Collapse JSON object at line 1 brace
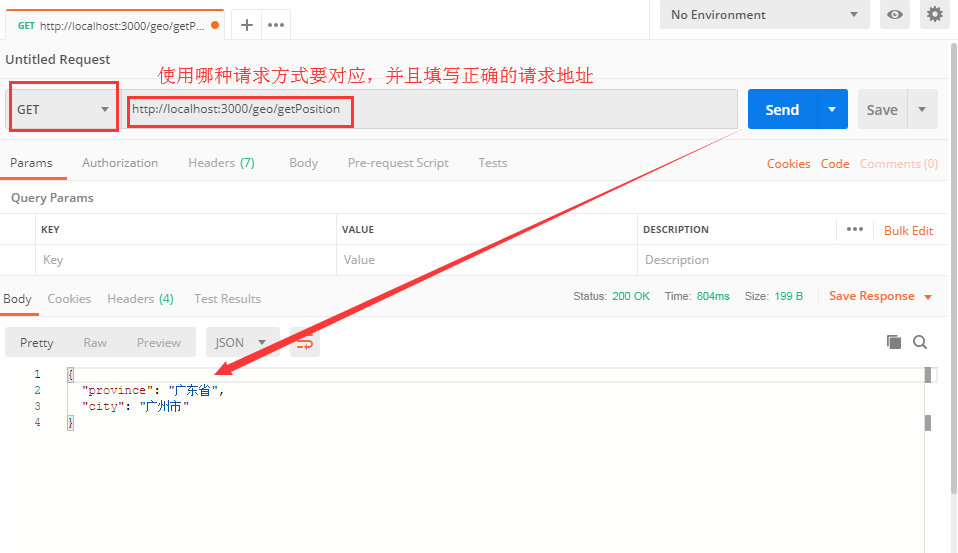Screen dimensions: 958x553 [71, 374]
